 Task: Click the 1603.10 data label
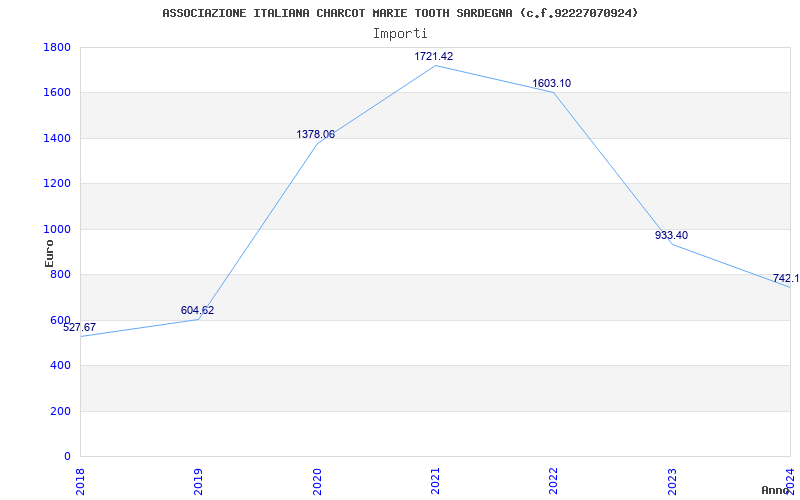(552, 83)
